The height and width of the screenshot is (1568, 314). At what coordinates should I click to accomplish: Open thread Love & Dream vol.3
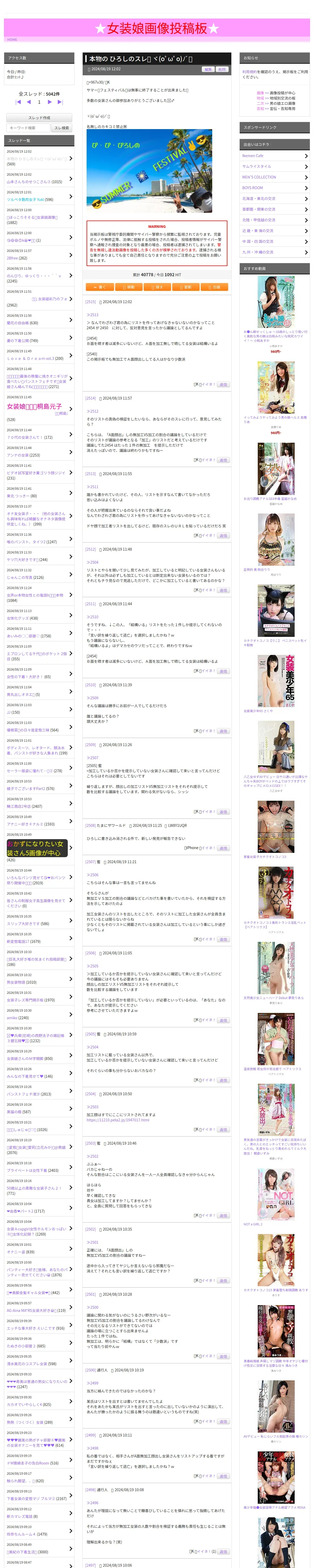click(31, 359)
